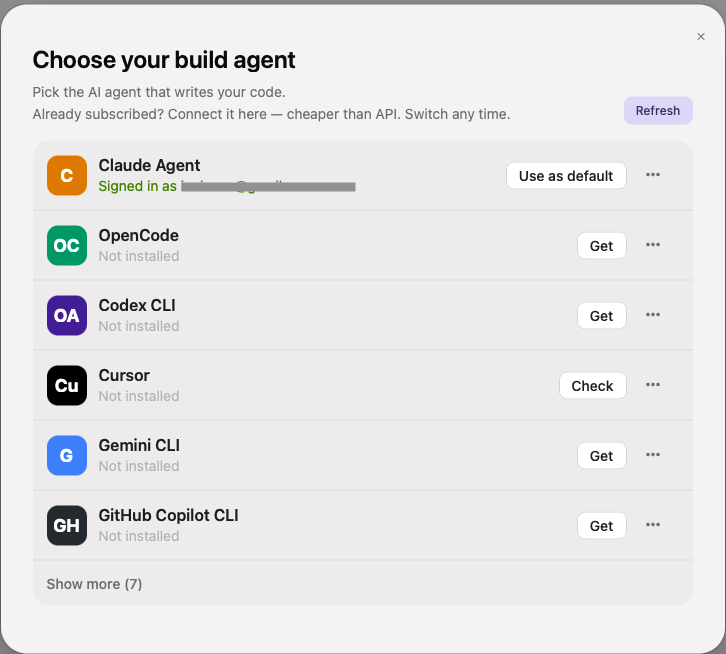
Task: Click the dark GitHub Copilot GH icon
Action: [x=67, y=525]
